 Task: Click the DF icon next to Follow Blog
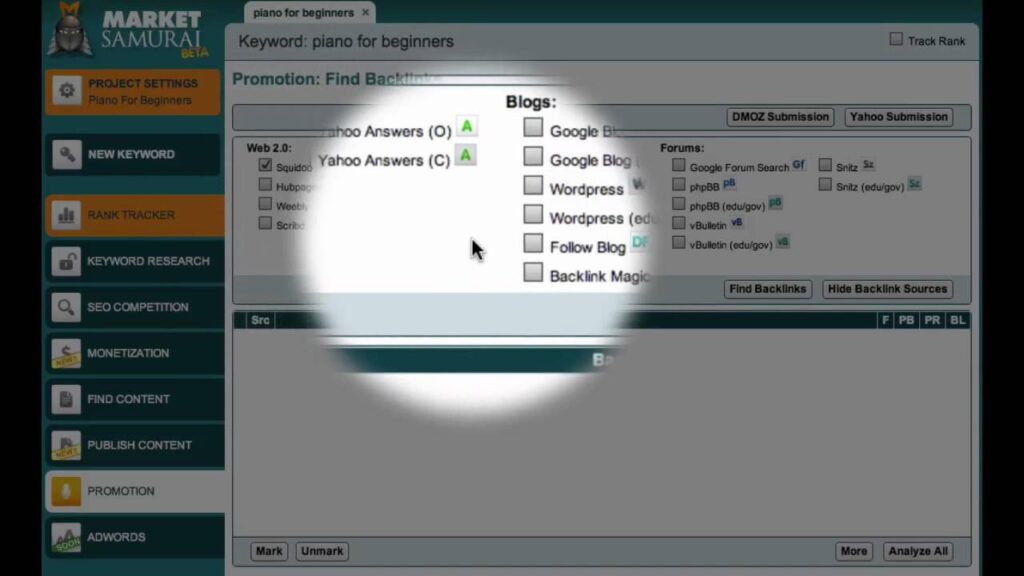pos(640,242)
